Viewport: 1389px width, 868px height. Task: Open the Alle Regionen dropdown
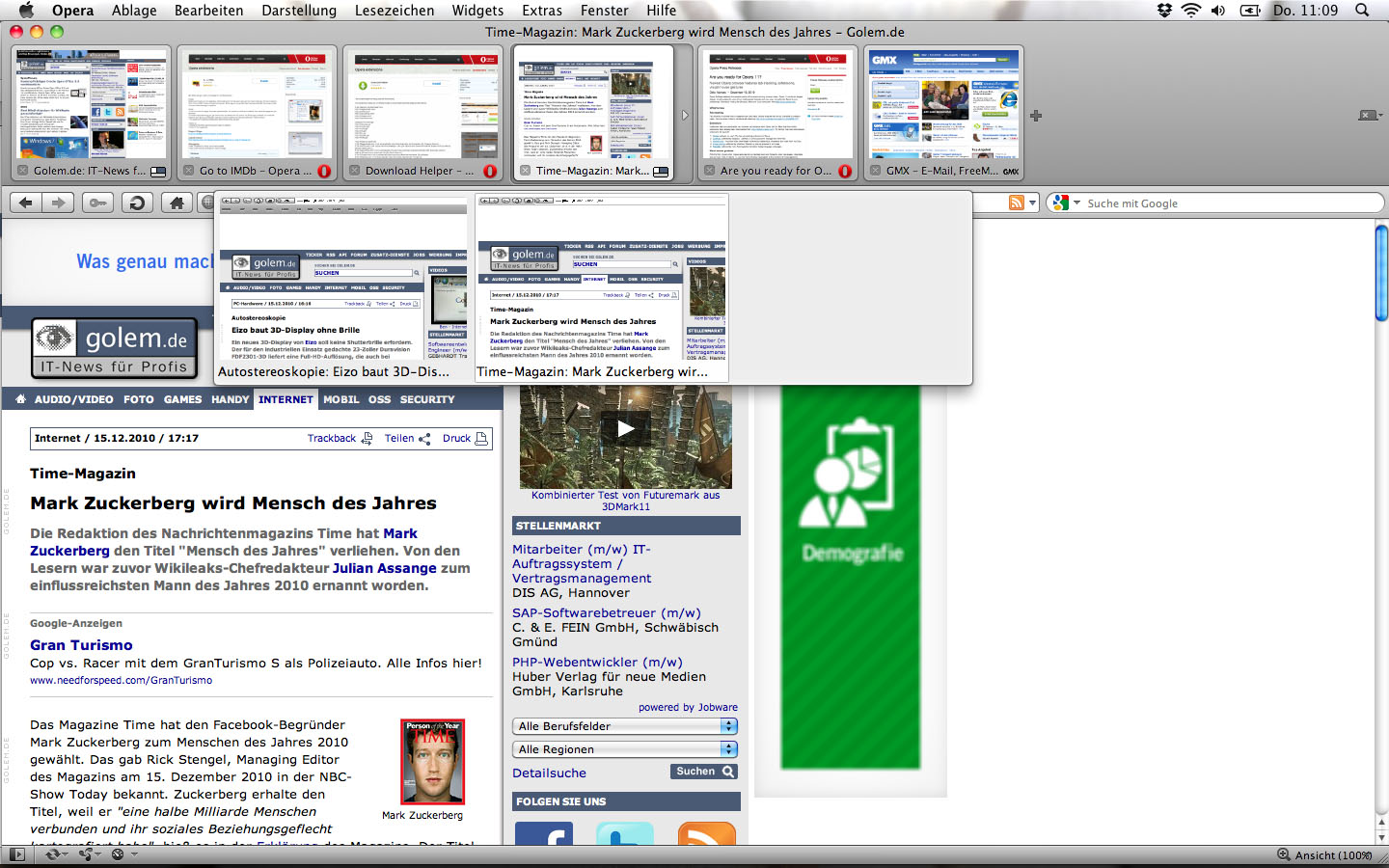[728, 749]
